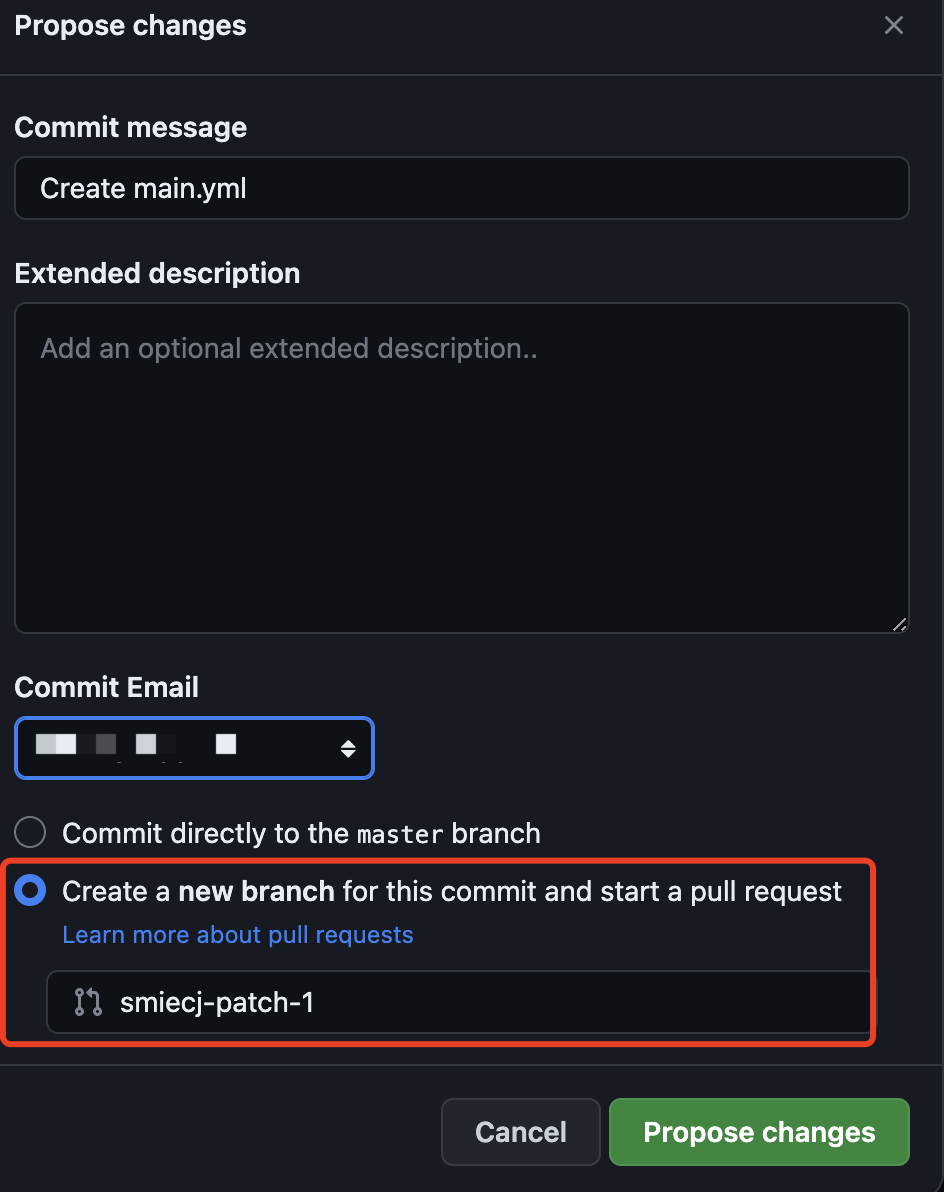
Task: Click the 'Propose changes' dialog title
Action: tap(130, 26)
